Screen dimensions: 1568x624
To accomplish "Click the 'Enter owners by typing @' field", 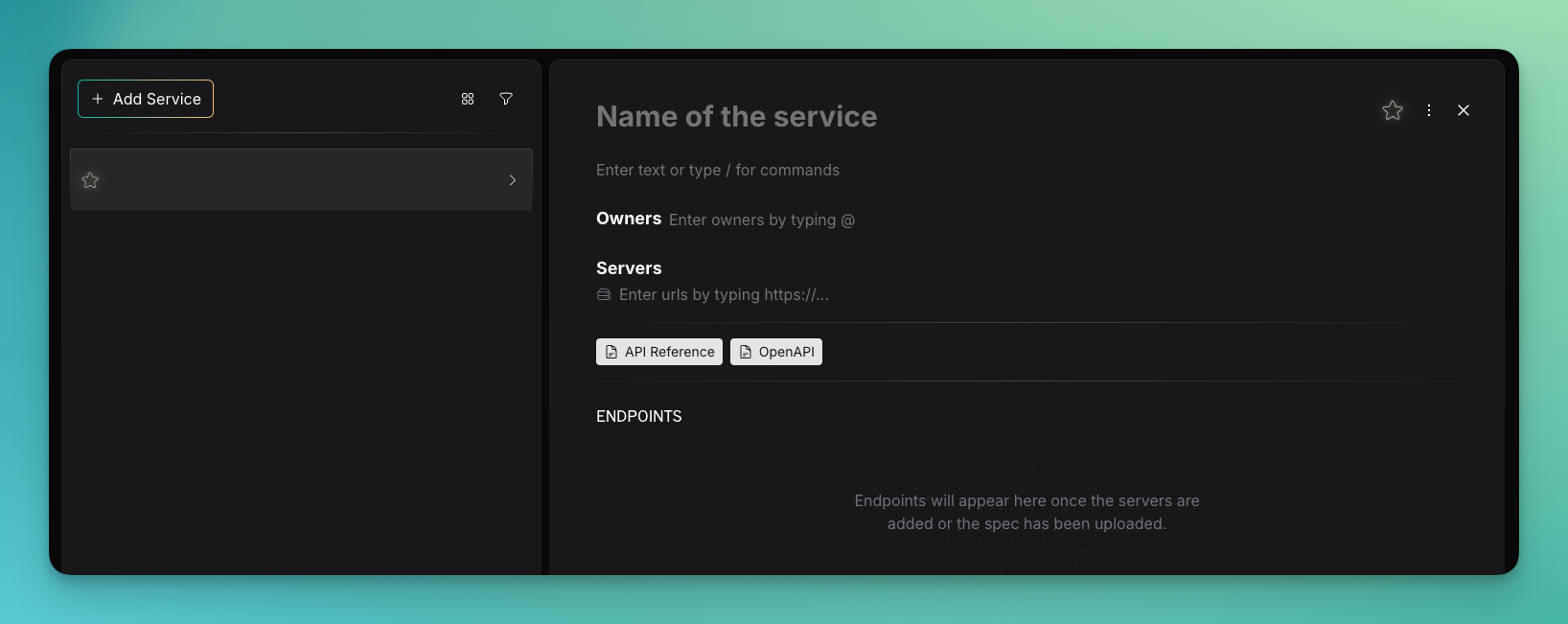I will coord(761,220).
